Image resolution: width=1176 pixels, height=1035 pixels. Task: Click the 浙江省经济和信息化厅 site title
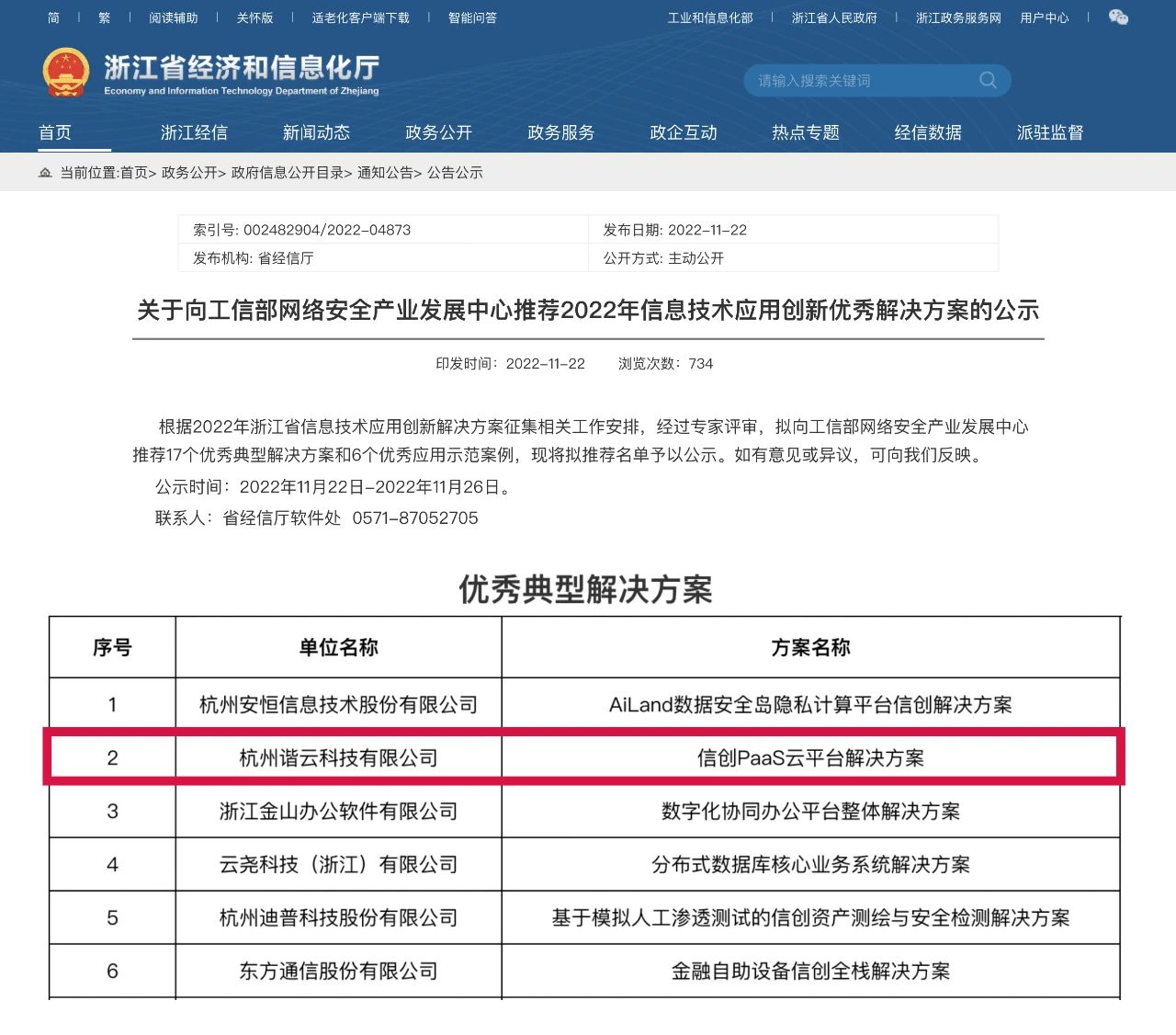242,67
